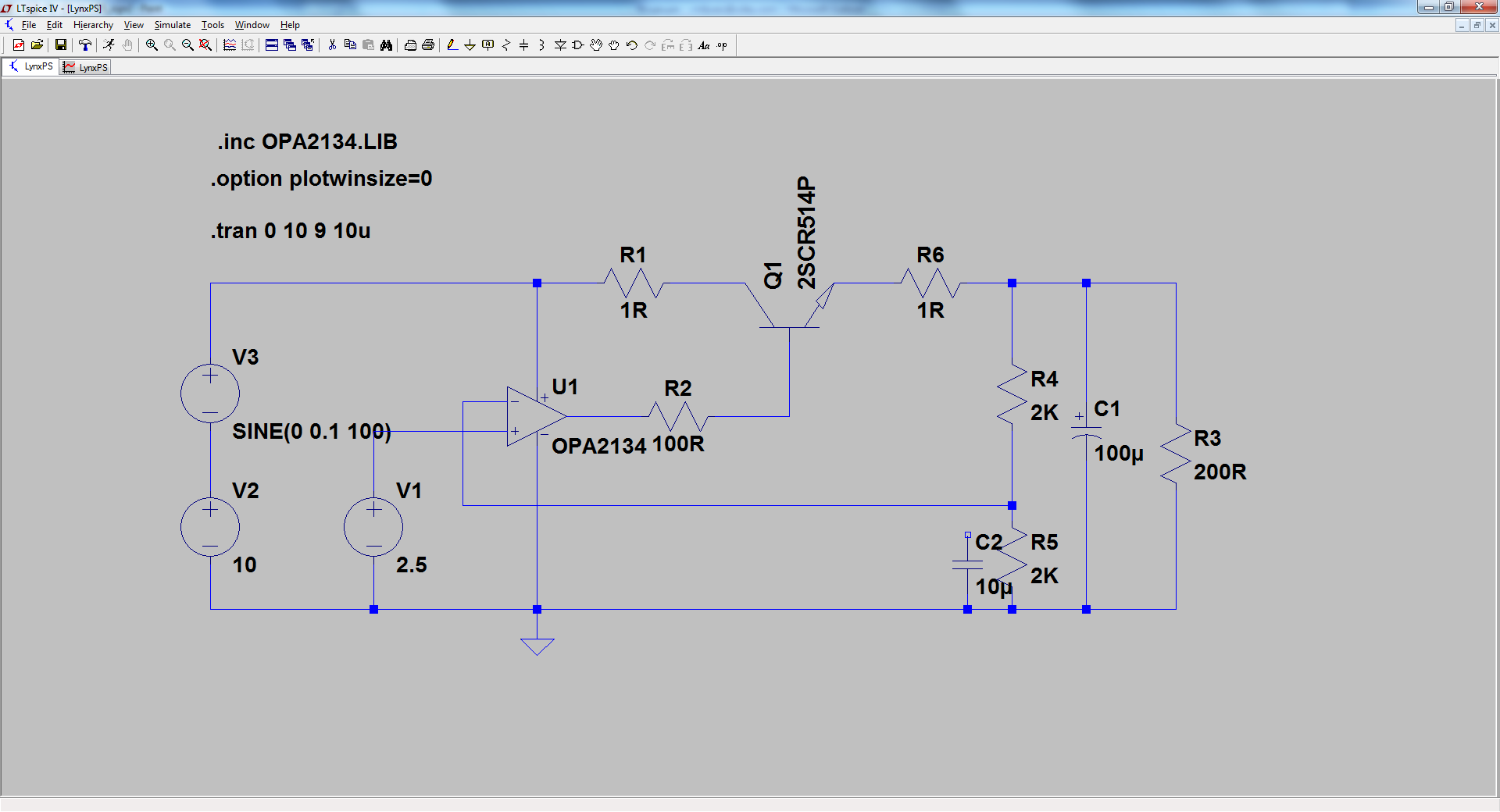Open the Hierarchy menu
This screenshot has width=1500, height=812.
coord(93,25)
